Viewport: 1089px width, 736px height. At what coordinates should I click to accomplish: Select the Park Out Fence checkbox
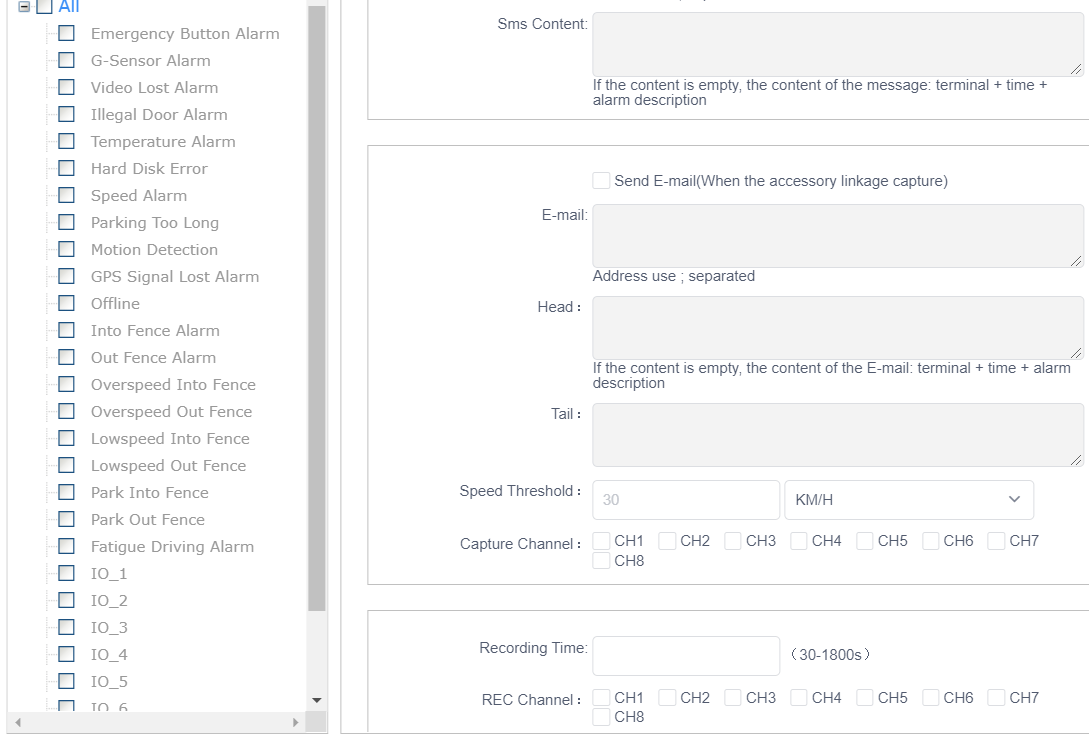tap(67, 519)
